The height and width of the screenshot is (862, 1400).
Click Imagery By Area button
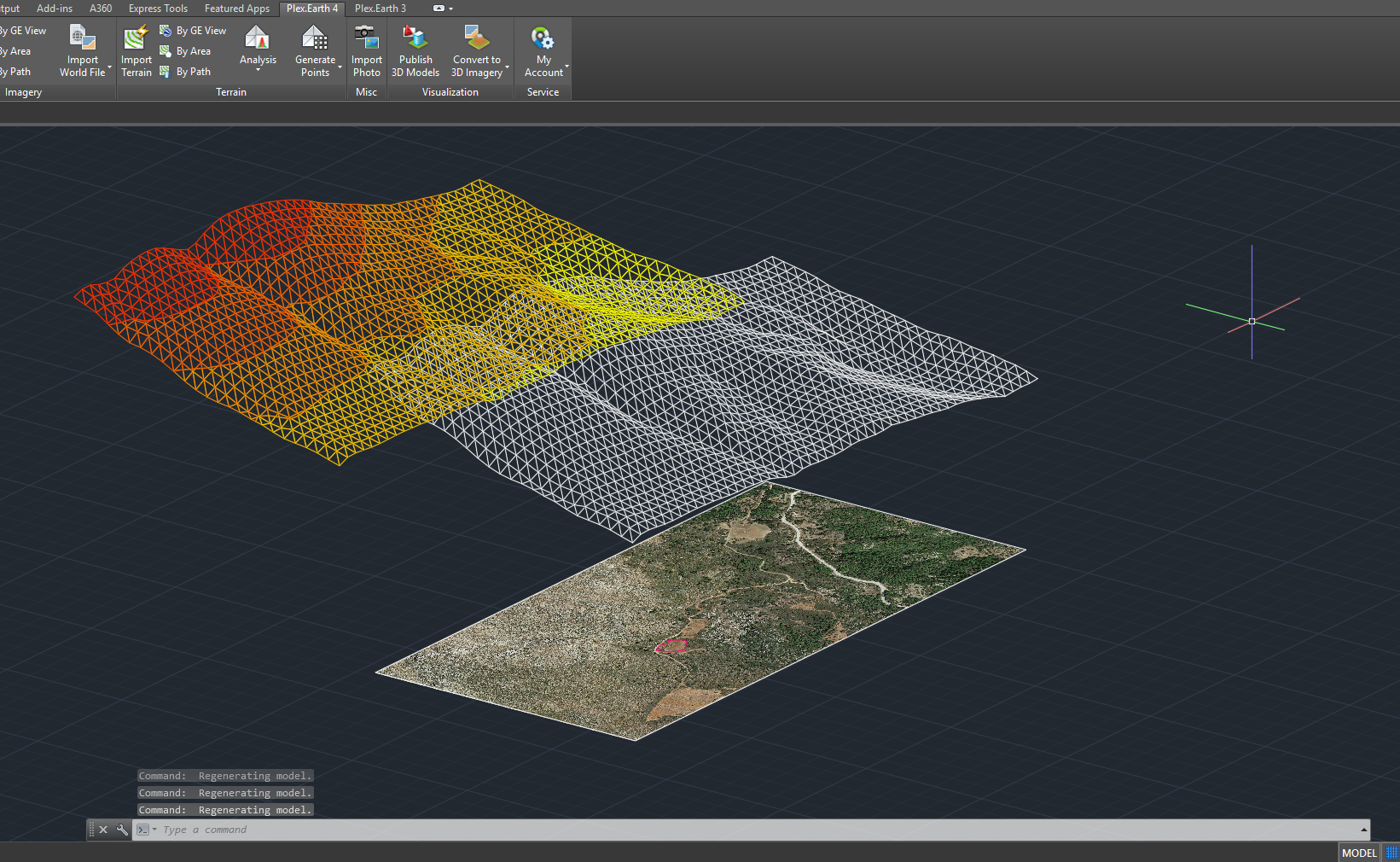click(x=15, y=51)
